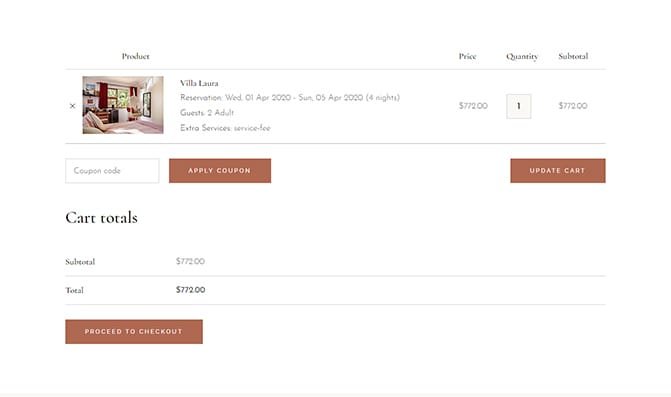Click the Subtotal label under Cart totals

coord(80,261)
